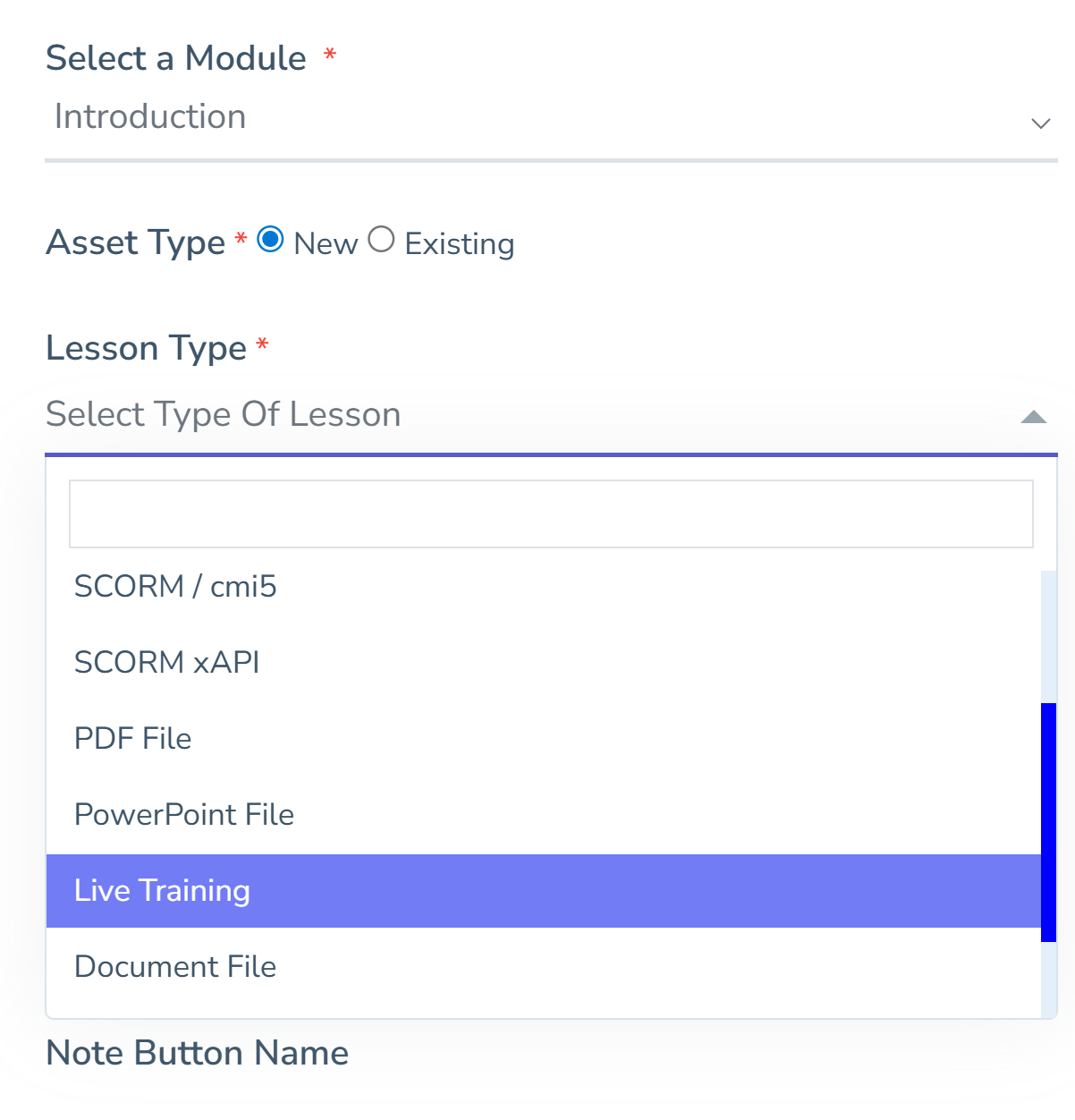Select the New asset type radio button
This screenshot has height=1120, width=1075.
(270, 240)
